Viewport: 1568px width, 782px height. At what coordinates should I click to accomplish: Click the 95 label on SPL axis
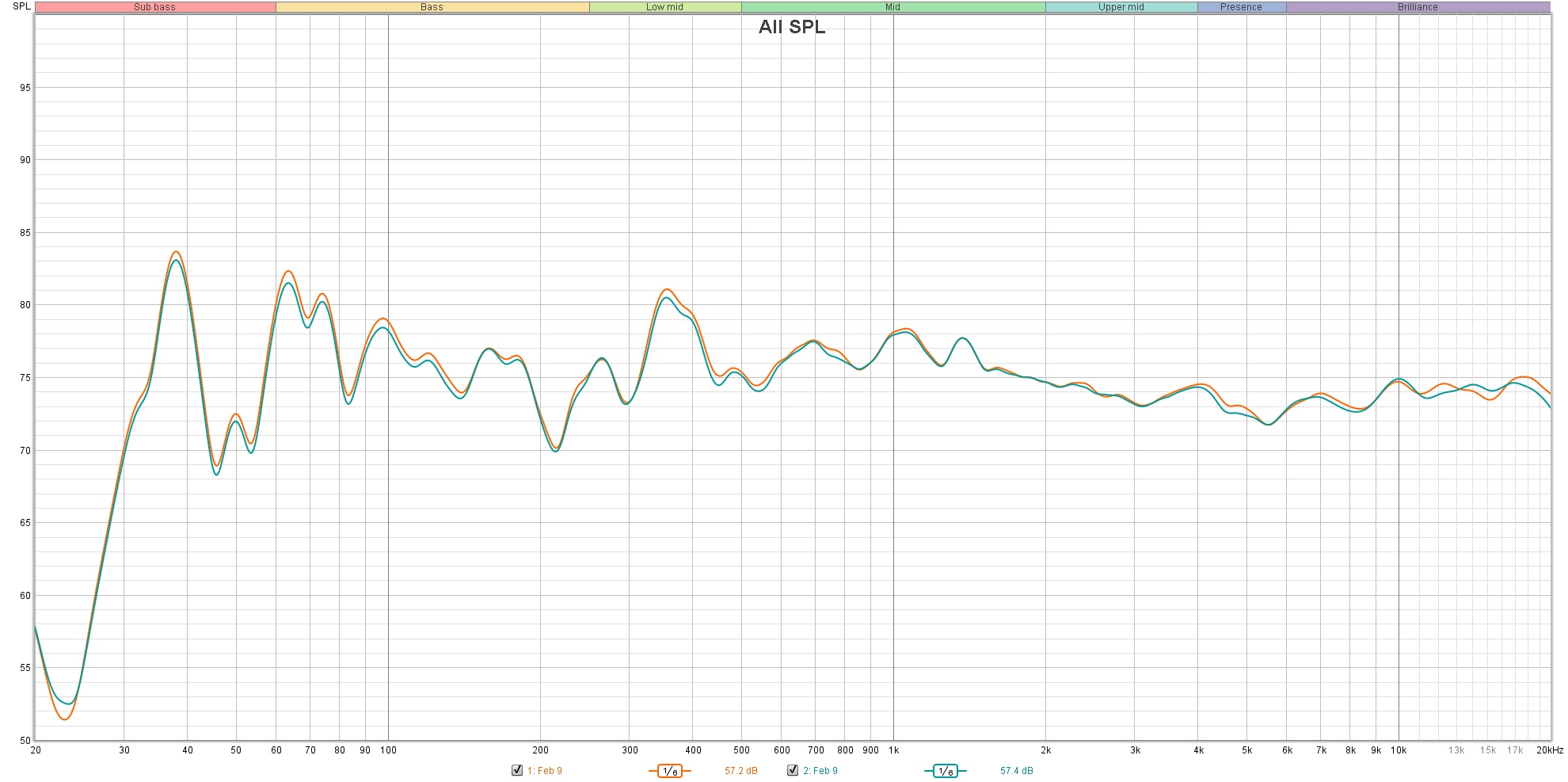point(25,88)
